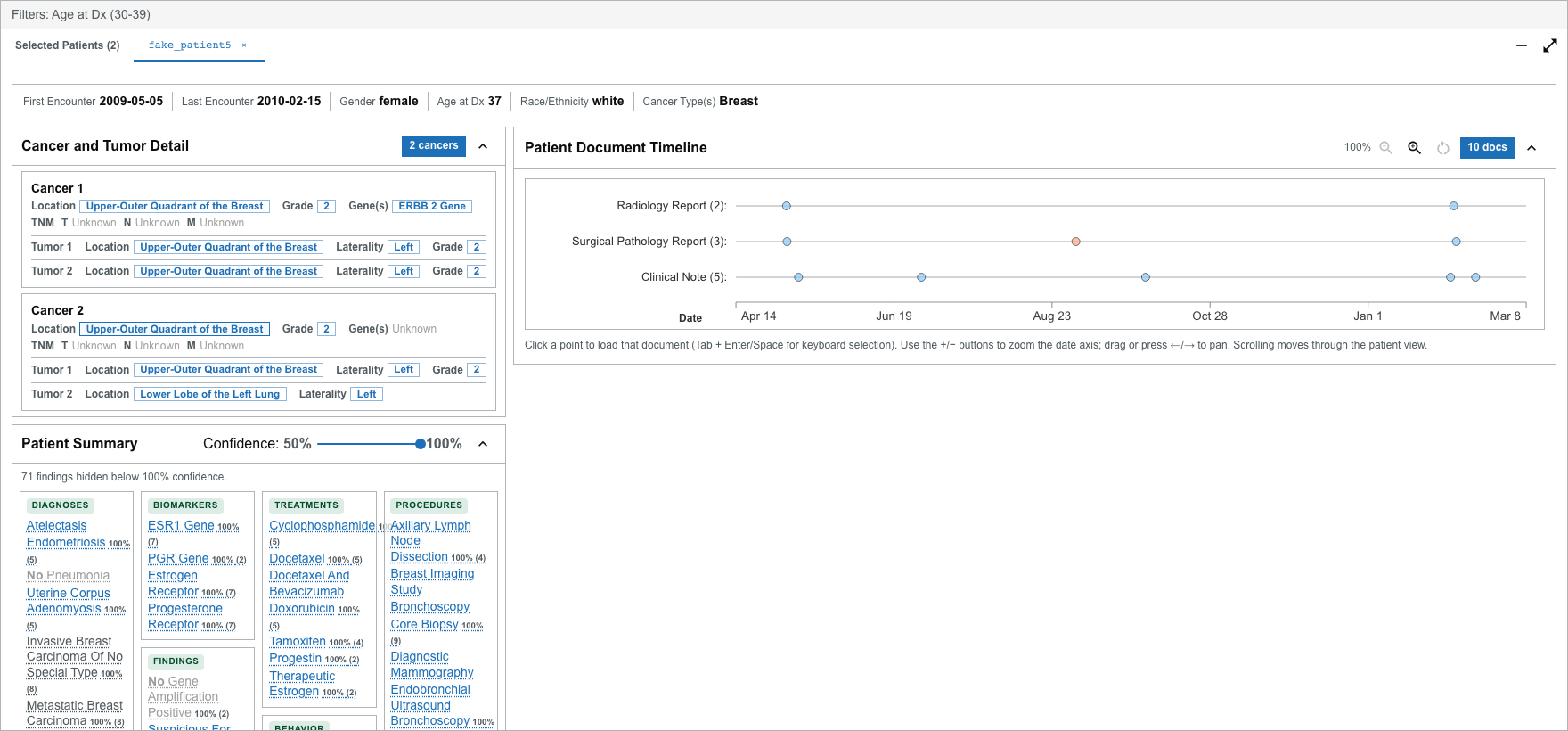Click Cancer 1 Tumor 2 Laterality Left tag

pos(404,271)
